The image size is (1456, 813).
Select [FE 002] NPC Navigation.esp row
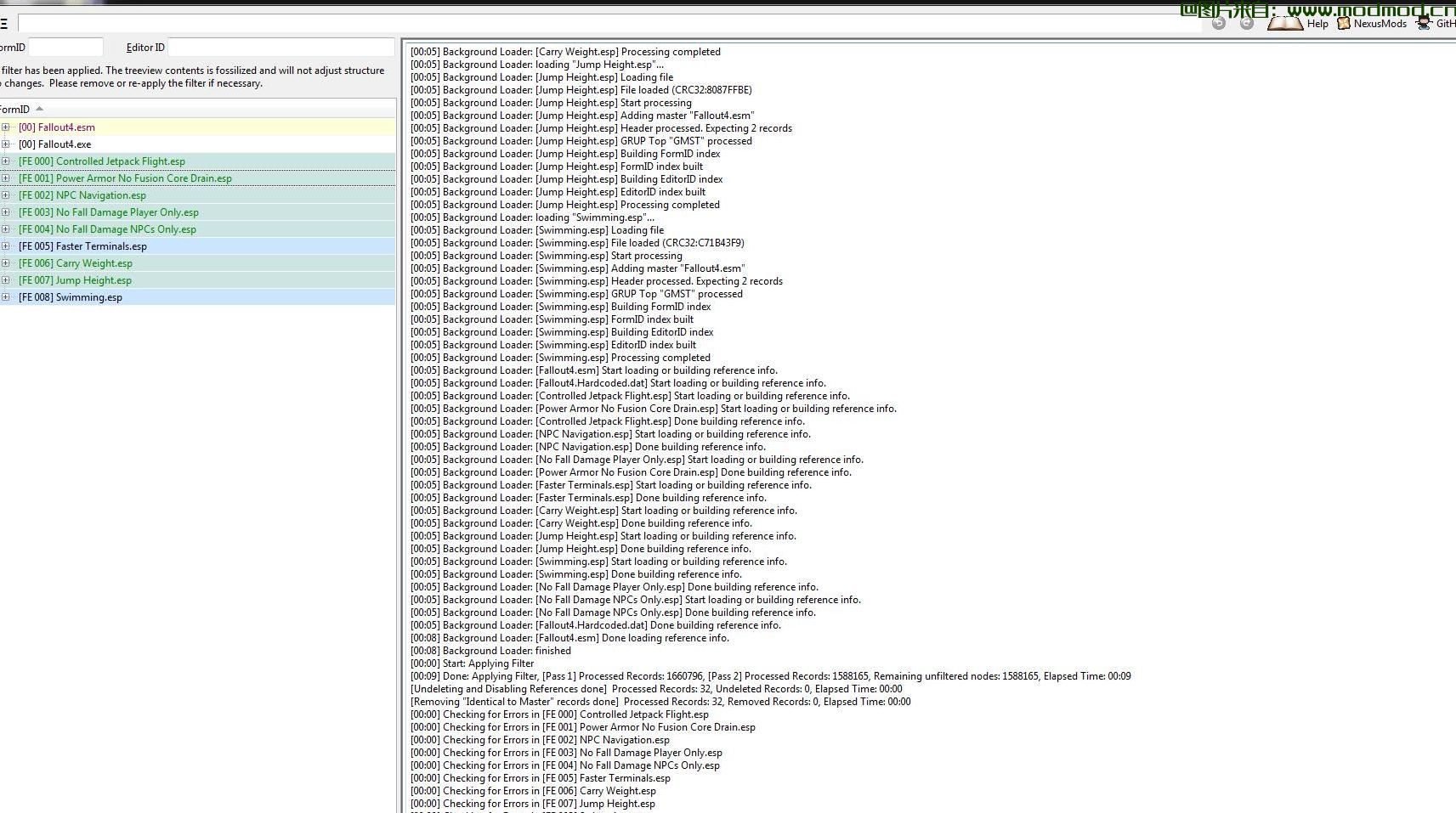click(197, 195)
